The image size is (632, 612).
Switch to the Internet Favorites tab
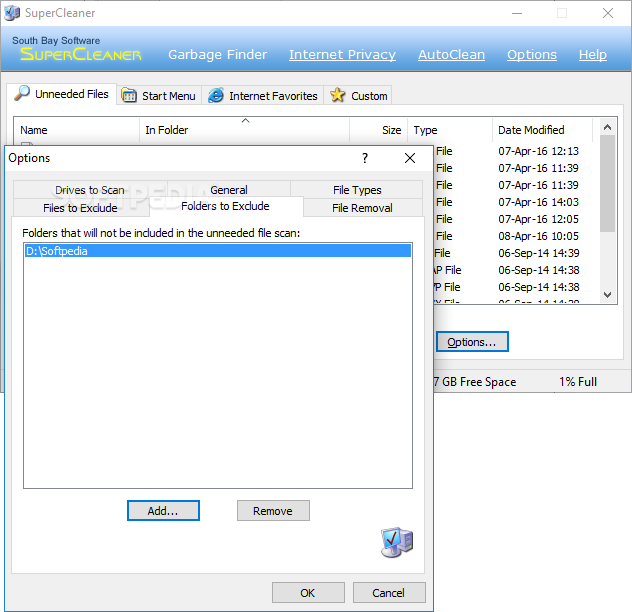click(x=263, y=96)
